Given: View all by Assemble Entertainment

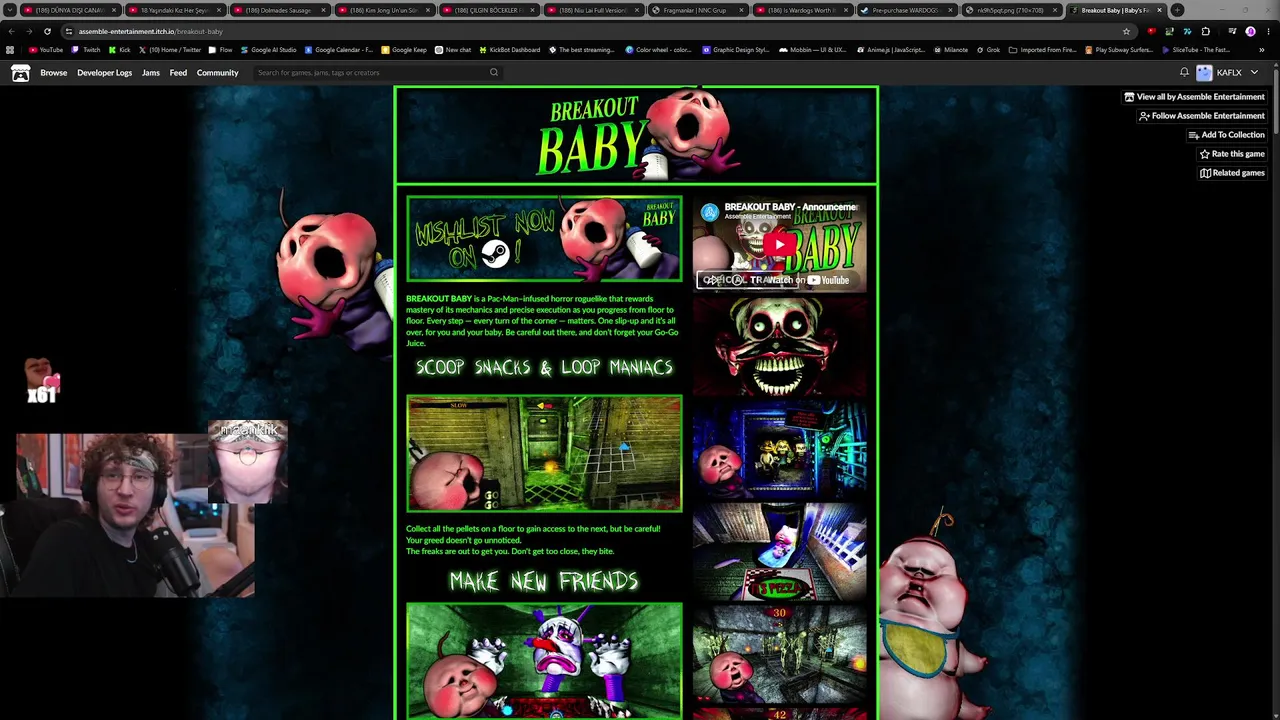Looking at the screenshot, I should pyautogui.click(x=1194, y=97).
